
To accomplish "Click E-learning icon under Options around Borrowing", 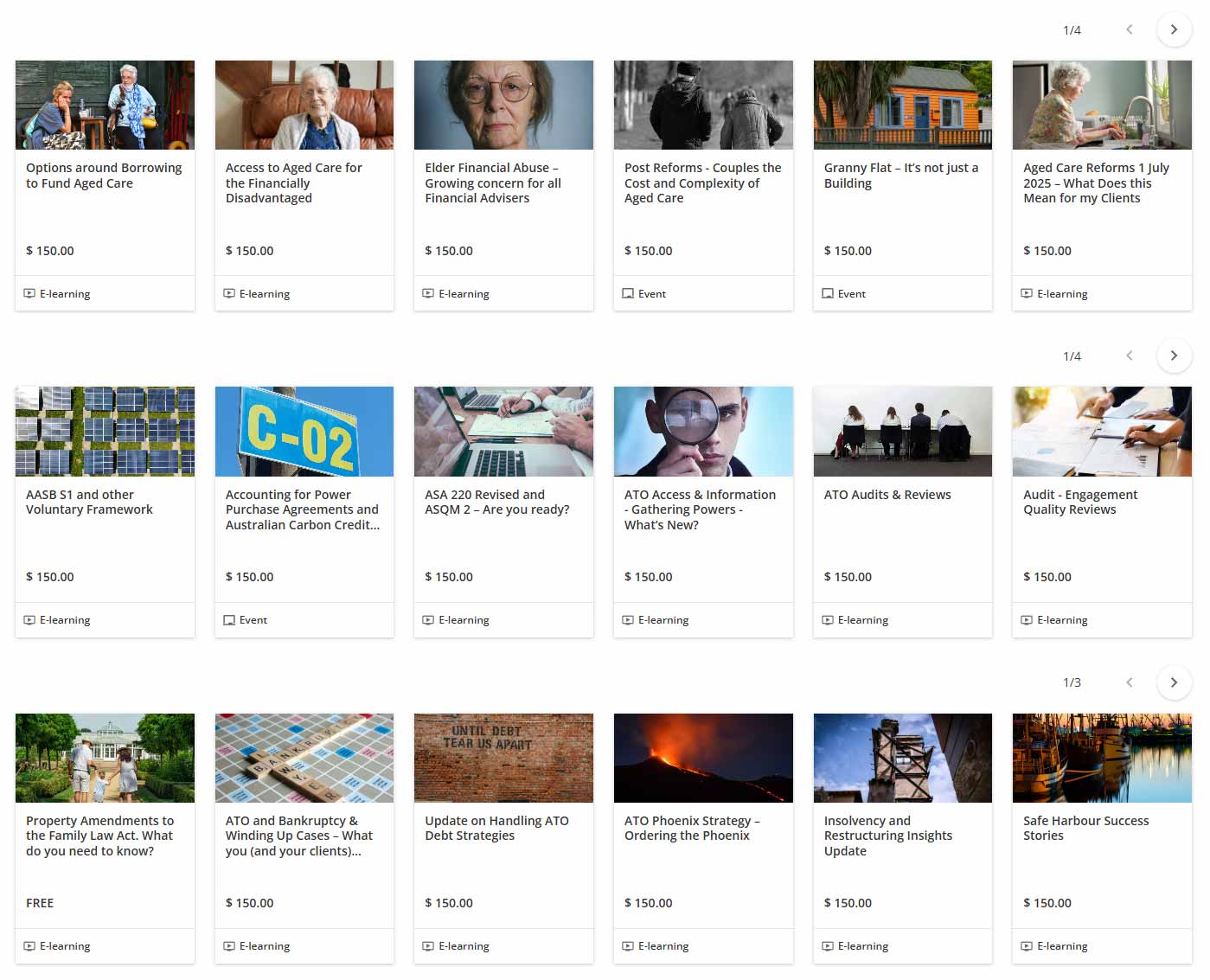I will 29,294.
